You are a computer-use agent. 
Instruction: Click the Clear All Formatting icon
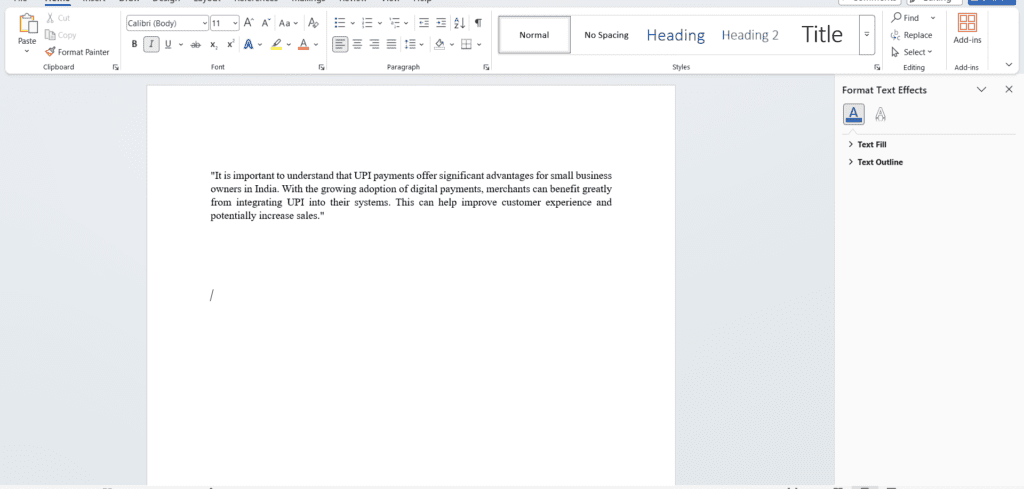[x=313, y=23]
